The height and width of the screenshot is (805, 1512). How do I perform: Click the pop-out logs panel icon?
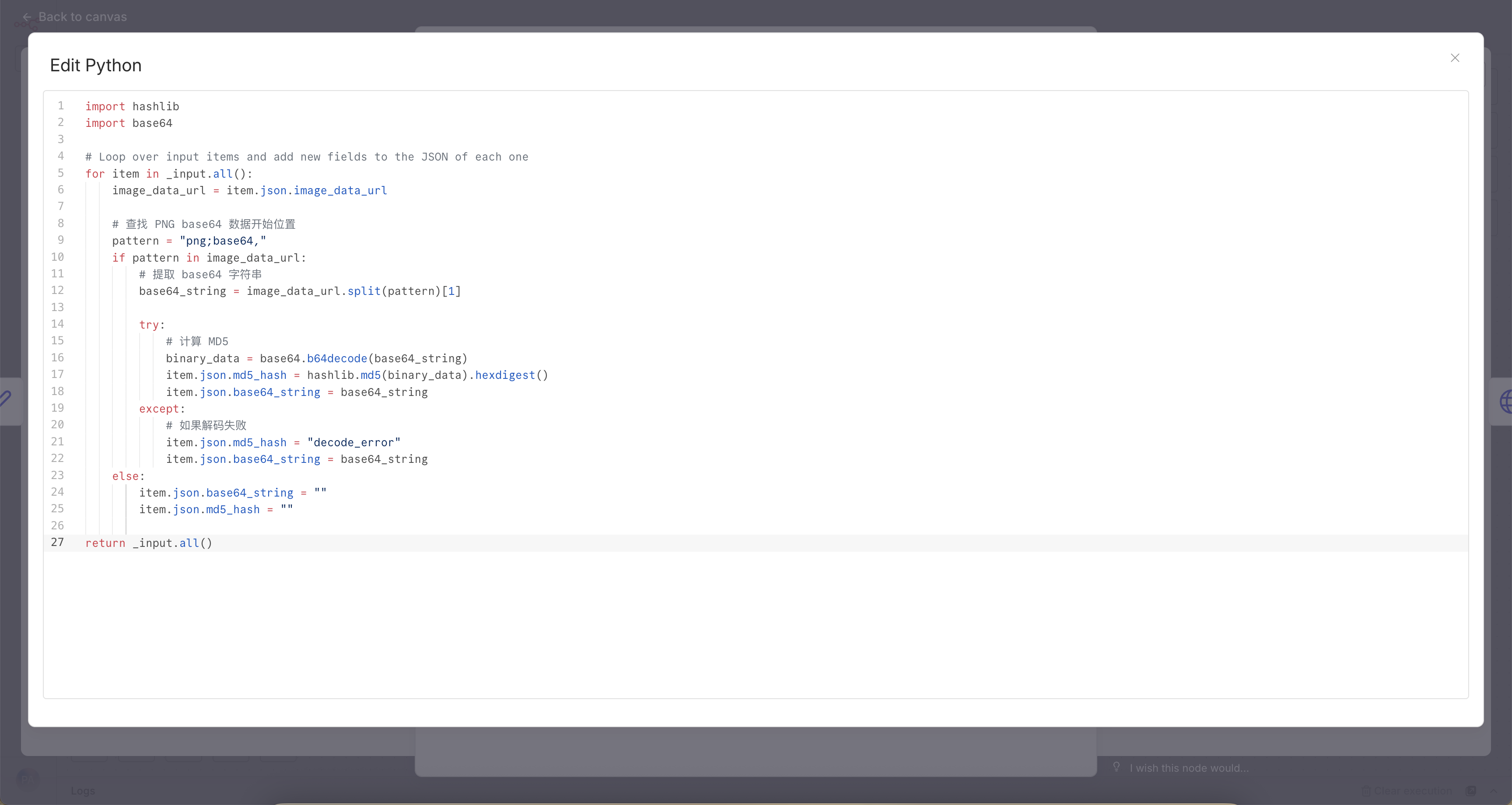[1471, 791]
